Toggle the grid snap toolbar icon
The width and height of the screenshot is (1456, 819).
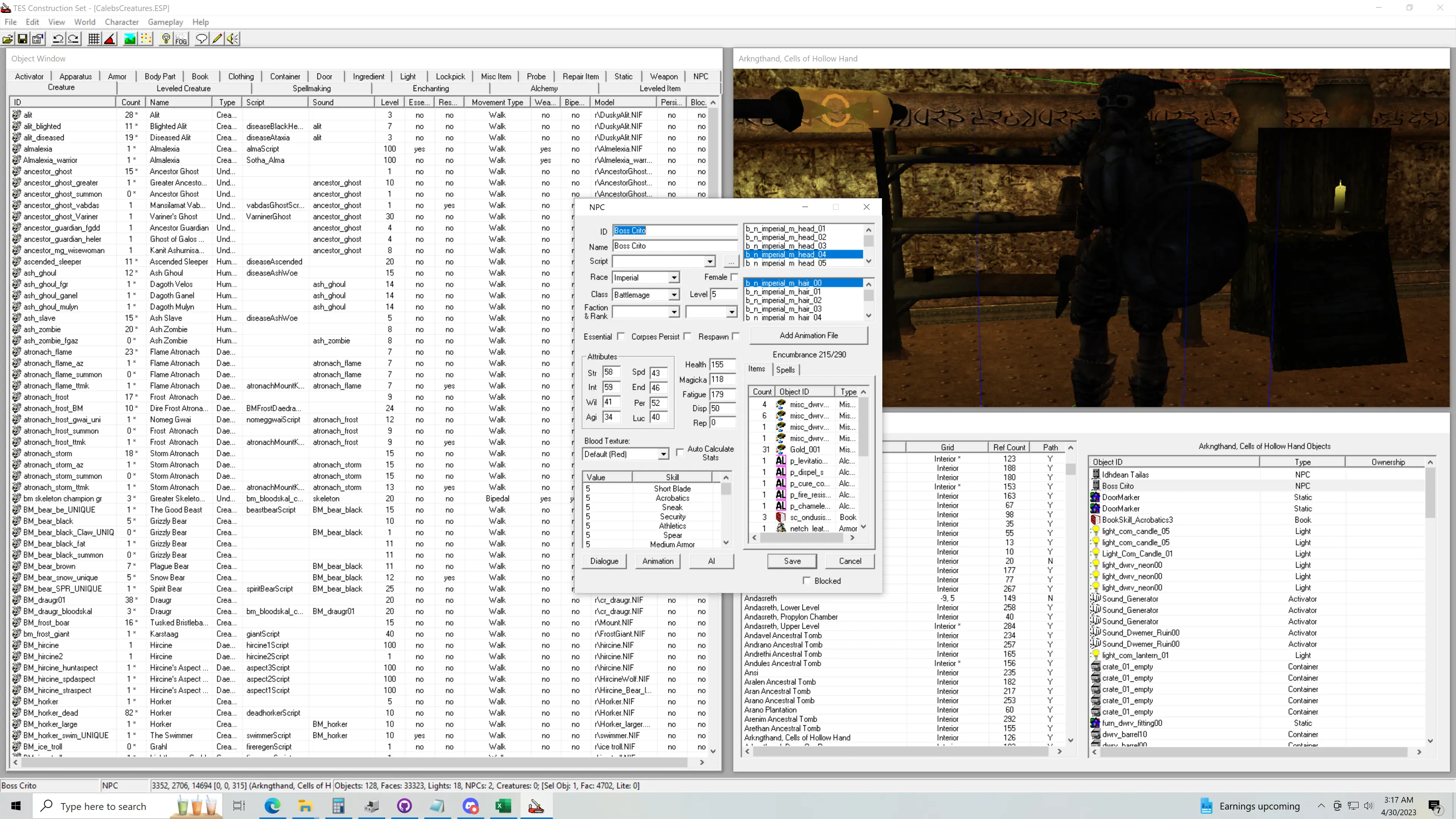click(x=94, y=39)
